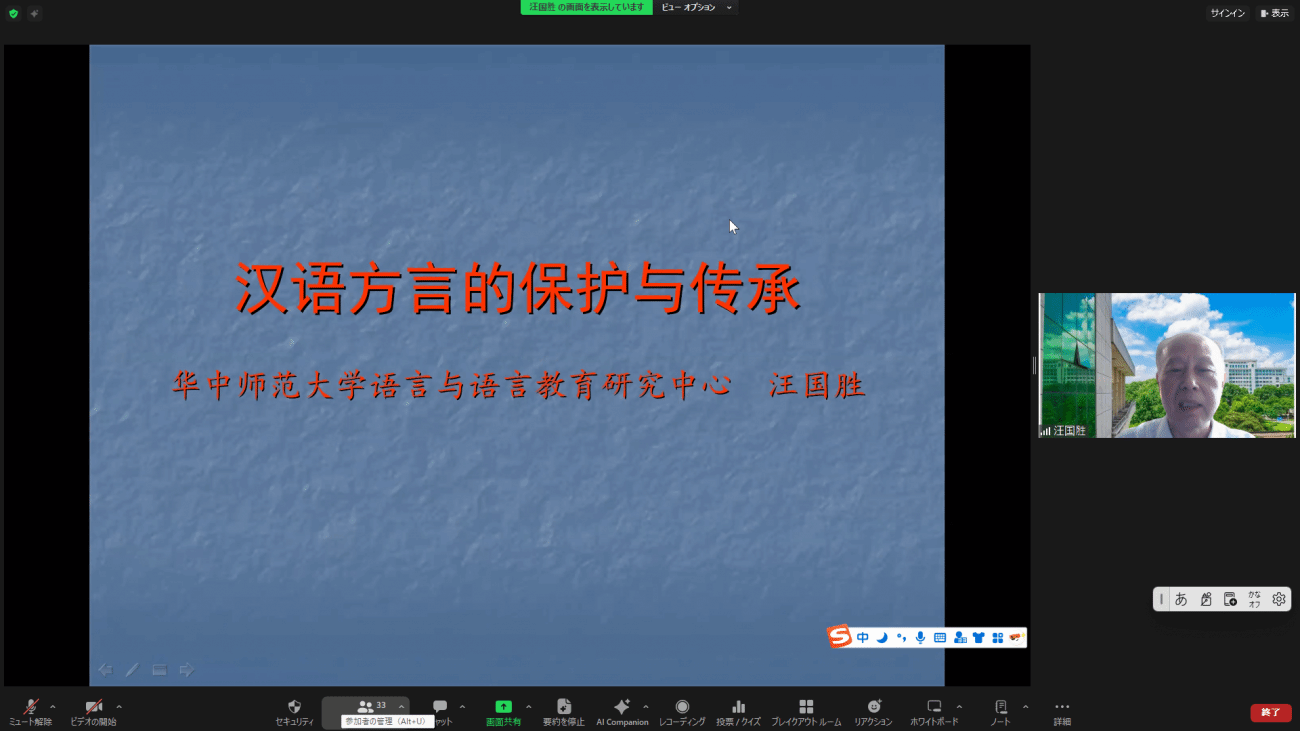
Task: Start recording with the レコーディング button
Action: click(682, 710)
